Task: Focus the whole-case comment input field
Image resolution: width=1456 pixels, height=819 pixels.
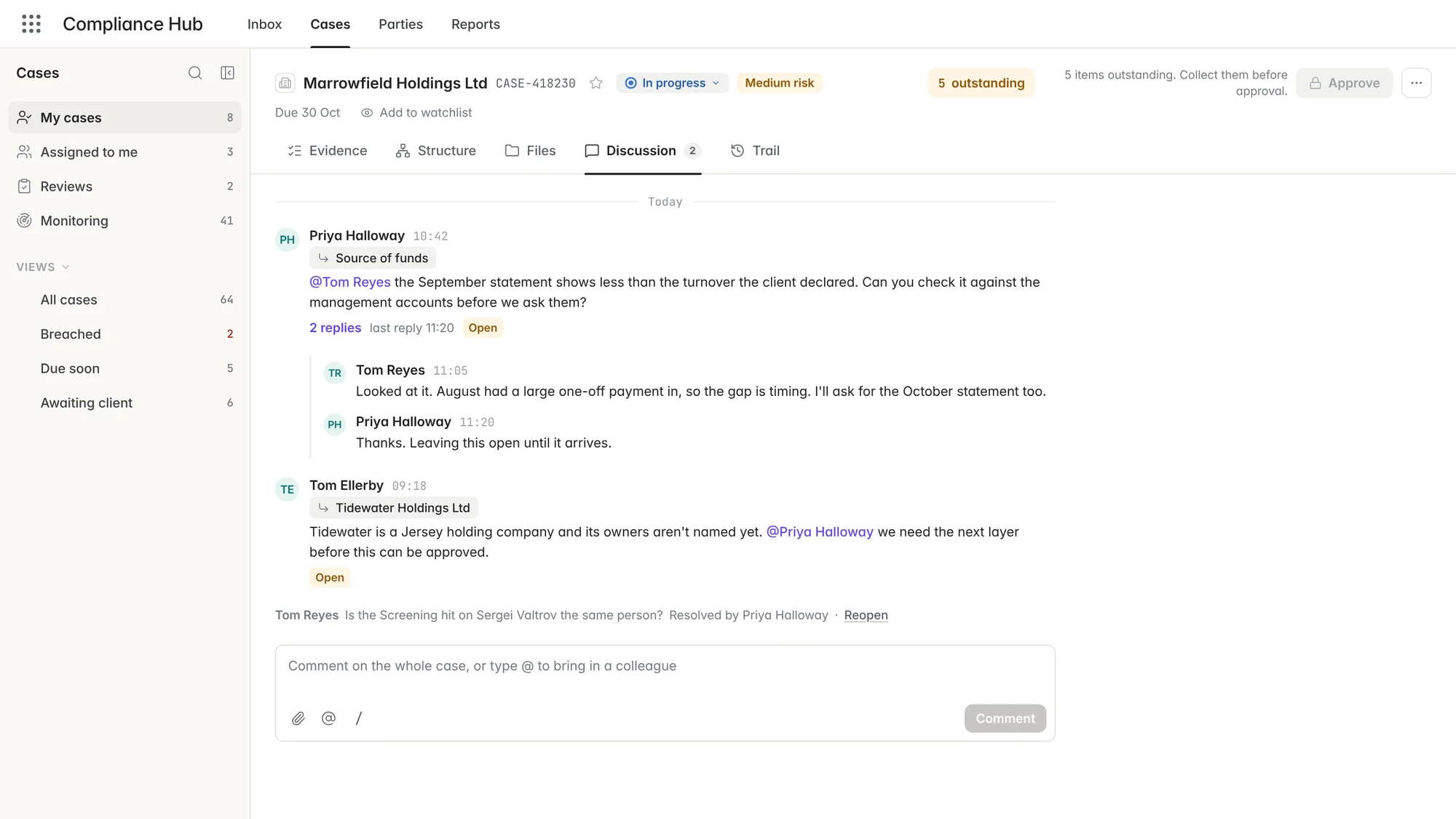Action: pyautogui.click(x=665, y=666)
